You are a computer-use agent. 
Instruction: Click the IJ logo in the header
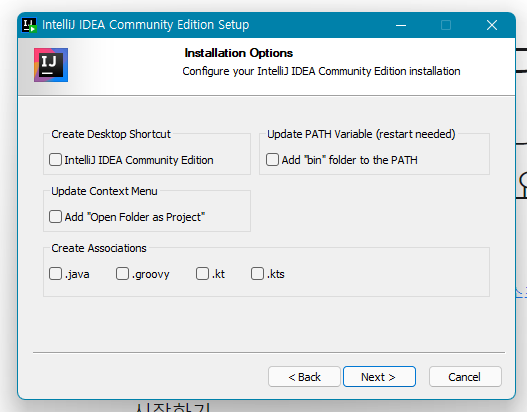(x=51, y=65)
